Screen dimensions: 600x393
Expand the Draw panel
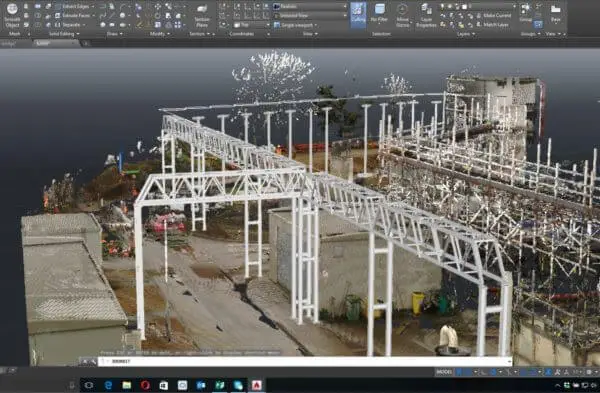tap(114, 34)
